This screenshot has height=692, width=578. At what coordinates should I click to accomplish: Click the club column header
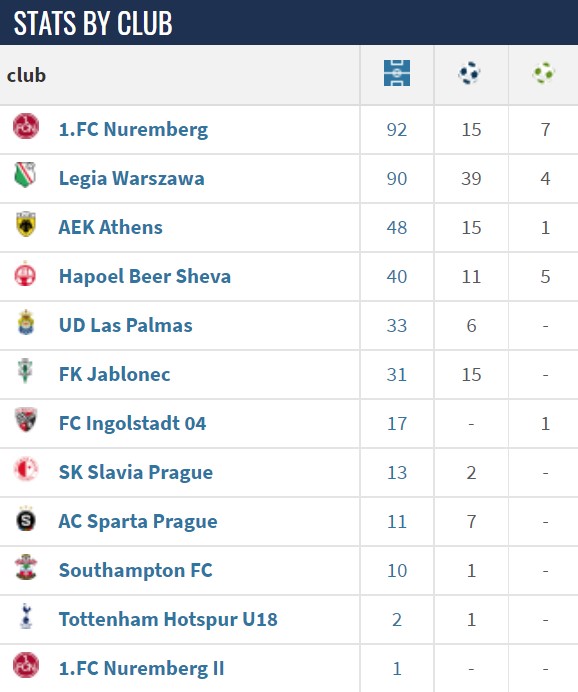tap(26, 75)
